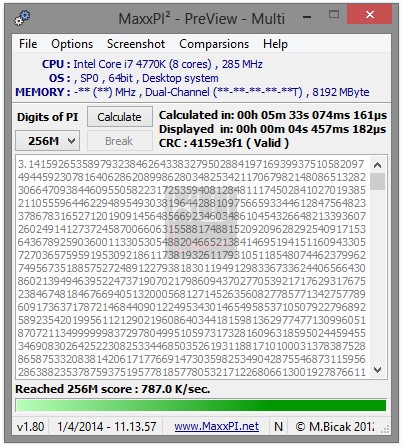Expand the 256M digits dropdown
Image resolution: width=403 pixels, height=447 pixels.
(48, 141)
